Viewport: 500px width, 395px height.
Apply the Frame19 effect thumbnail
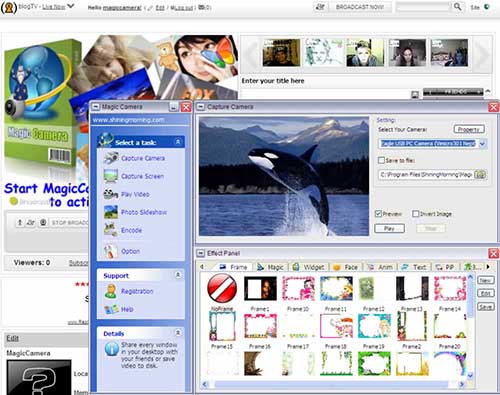374,326
